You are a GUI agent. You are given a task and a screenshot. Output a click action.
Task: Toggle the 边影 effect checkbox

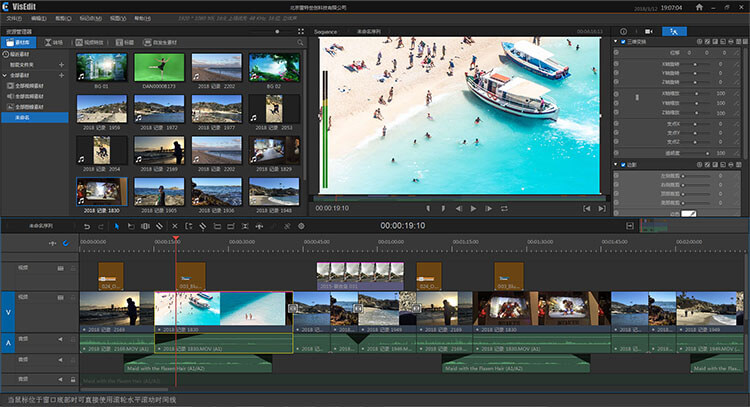pos(624,165)
